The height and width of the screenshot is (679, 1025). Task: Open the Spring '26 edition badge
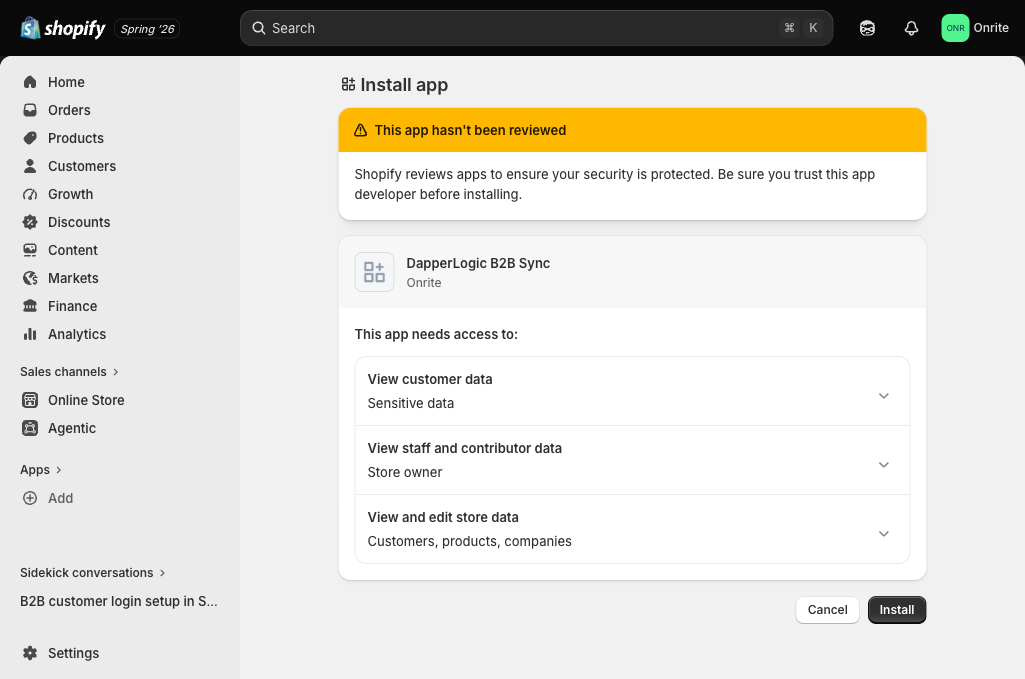pos(147,29)
